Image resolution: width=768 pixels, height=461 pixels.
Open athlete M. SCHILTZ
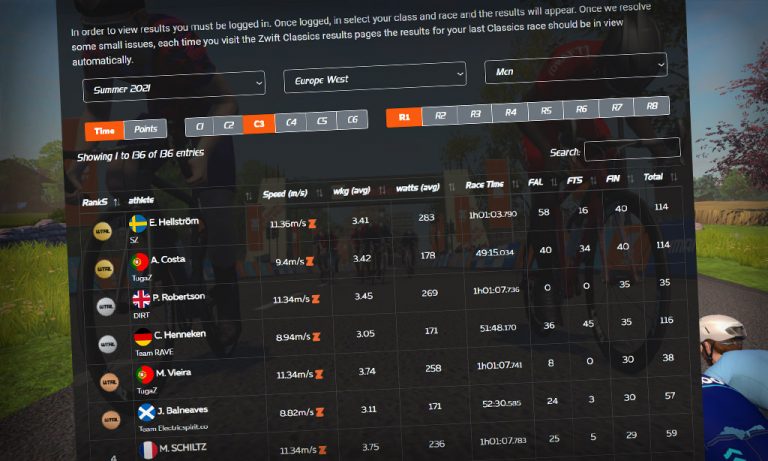[183, 448]
